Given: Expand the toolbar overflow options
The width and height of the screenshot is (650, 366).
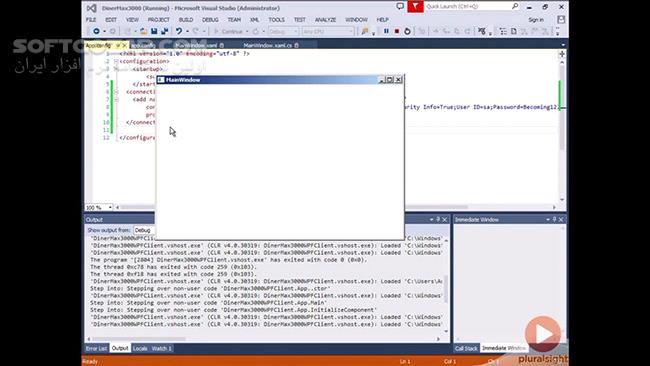Looking at the screenshot, I should click(x=558, y=32).
